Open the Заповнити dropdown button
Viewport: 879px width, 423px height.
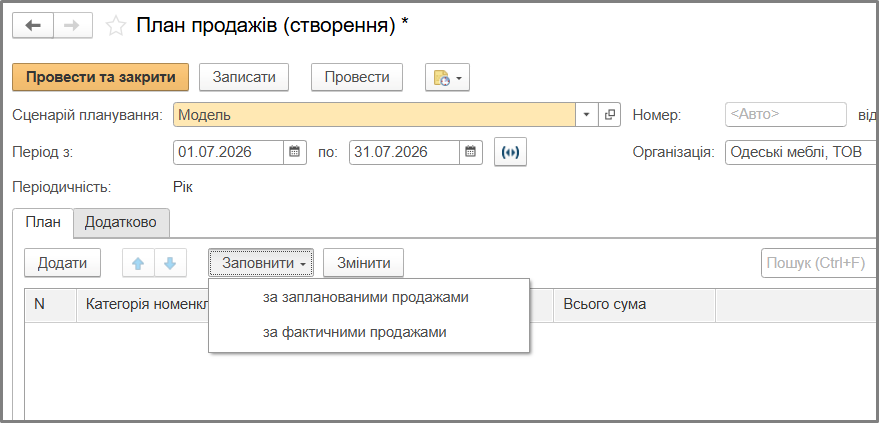coord(261,263)
